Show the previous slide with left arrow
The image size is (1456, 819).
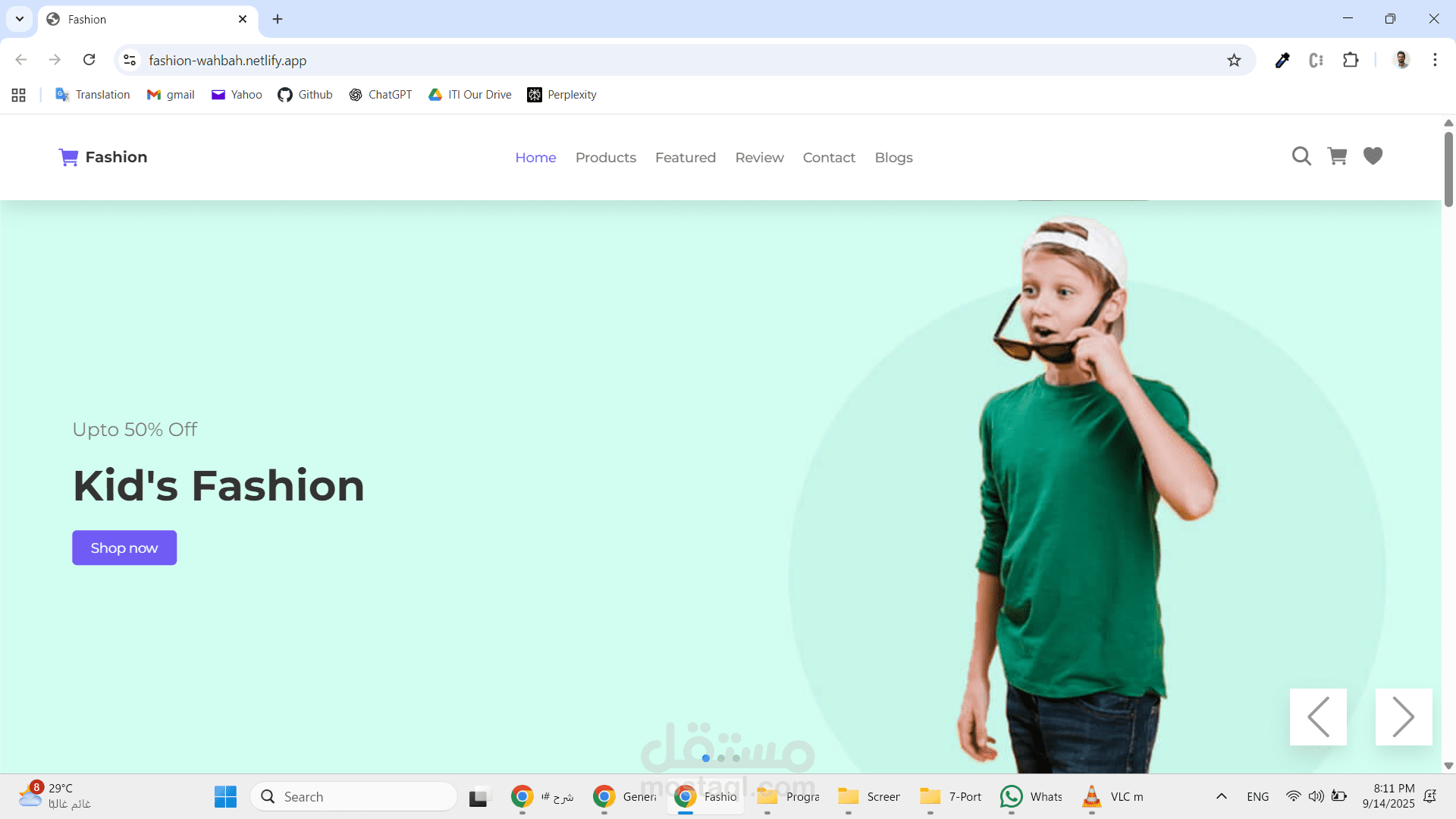[x=1318, y=717]
